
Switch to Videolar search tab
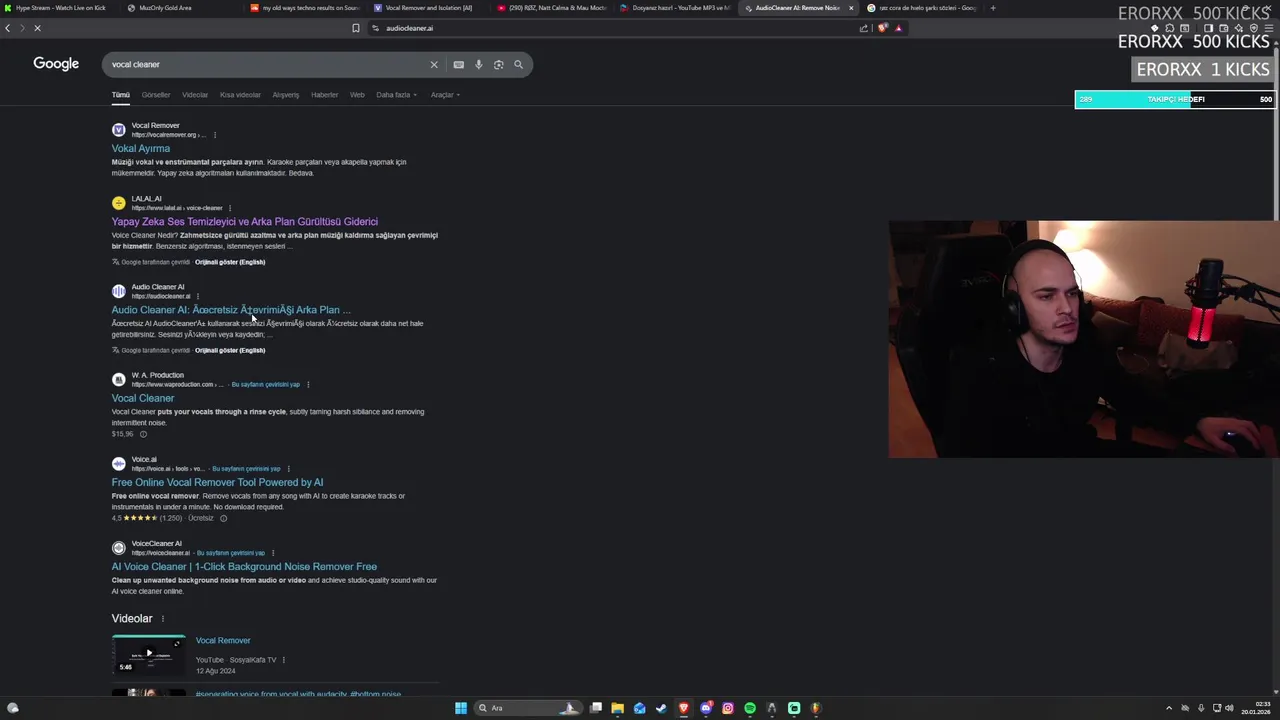195,95
